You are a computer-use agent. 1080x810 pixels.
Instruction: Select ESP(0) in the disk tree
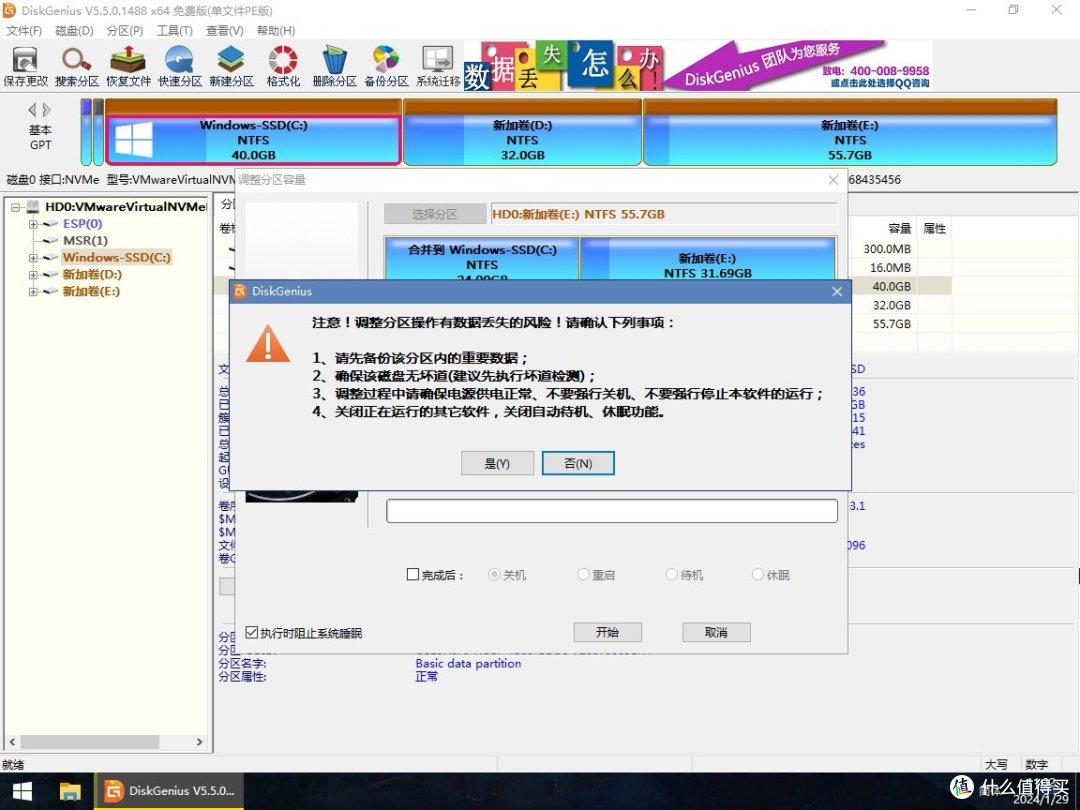(83, 224)
